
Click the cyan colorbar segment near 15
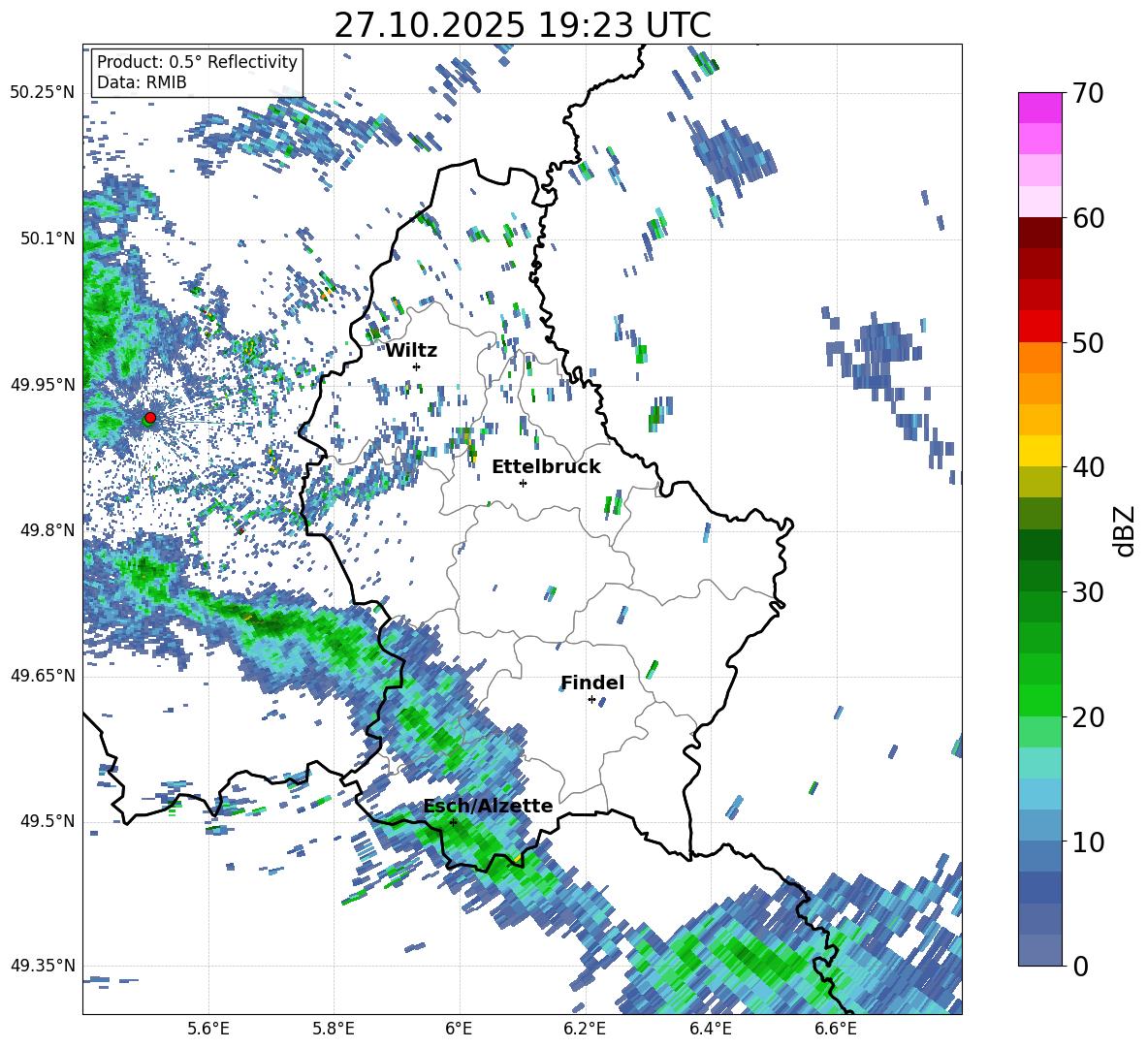pos(1039,763)
